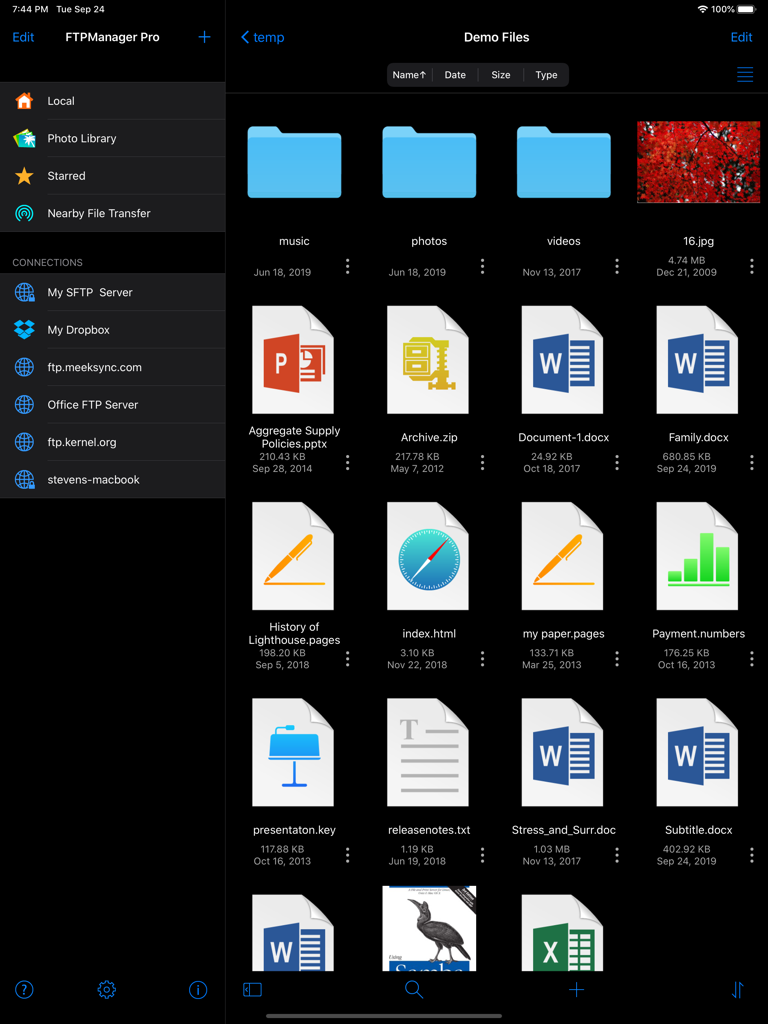This screenshot has height=1024, width=768.
Task: Add new connection with plus icon
Action: pyautogui.click(x=204, y=37)
